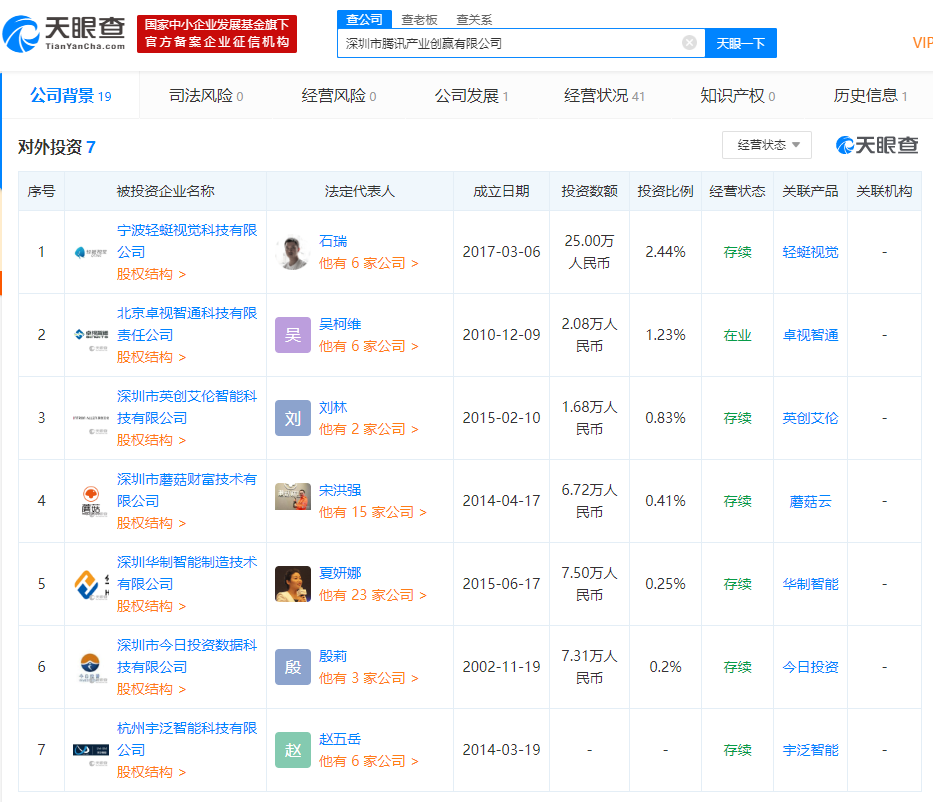Open the 蘑菇 logo of 深圳市蘑菇财富技术有限公司
933x802 pixels.
[x=91, y=501]
